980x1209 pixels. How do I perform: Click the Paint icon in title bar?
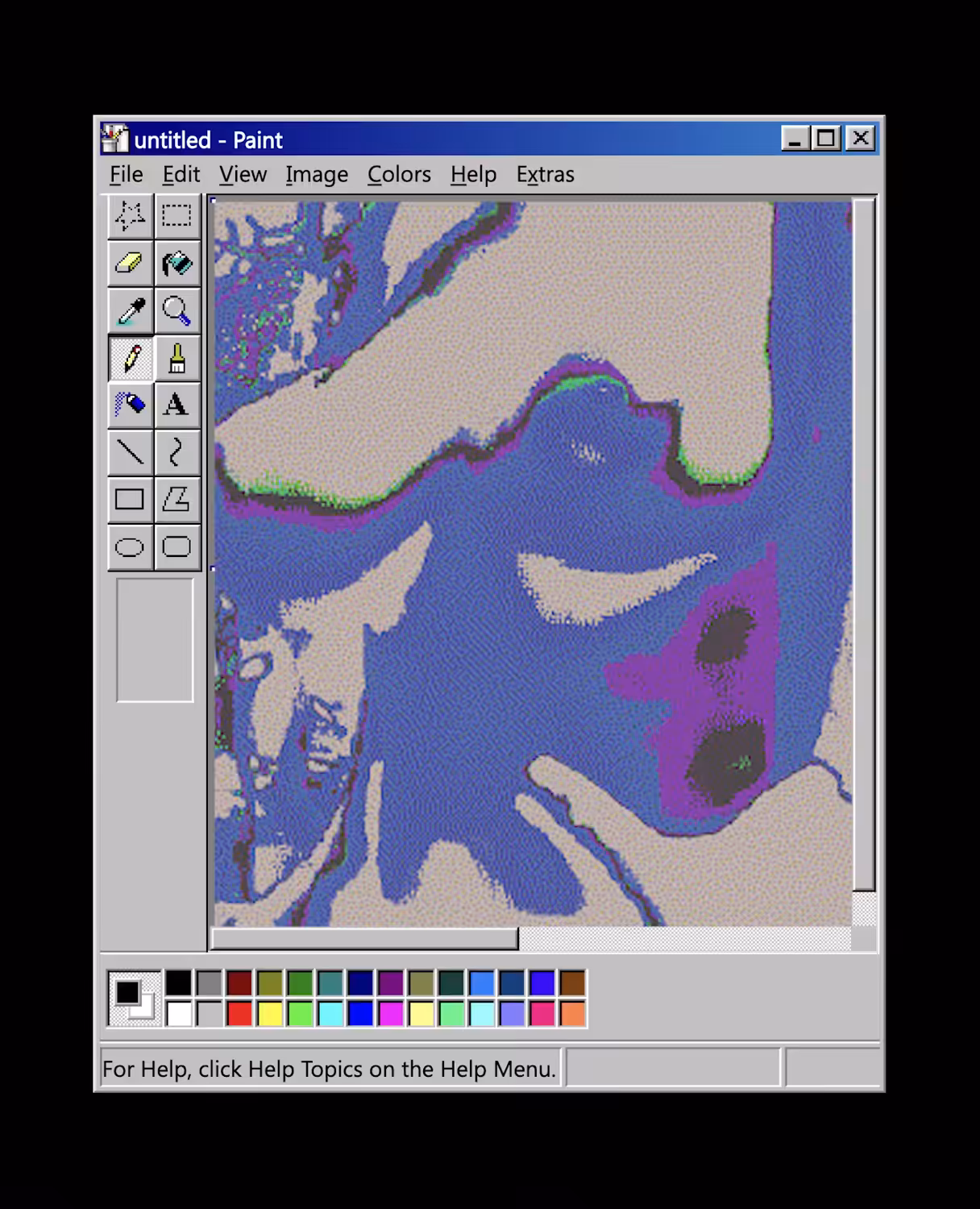(114, 139)
